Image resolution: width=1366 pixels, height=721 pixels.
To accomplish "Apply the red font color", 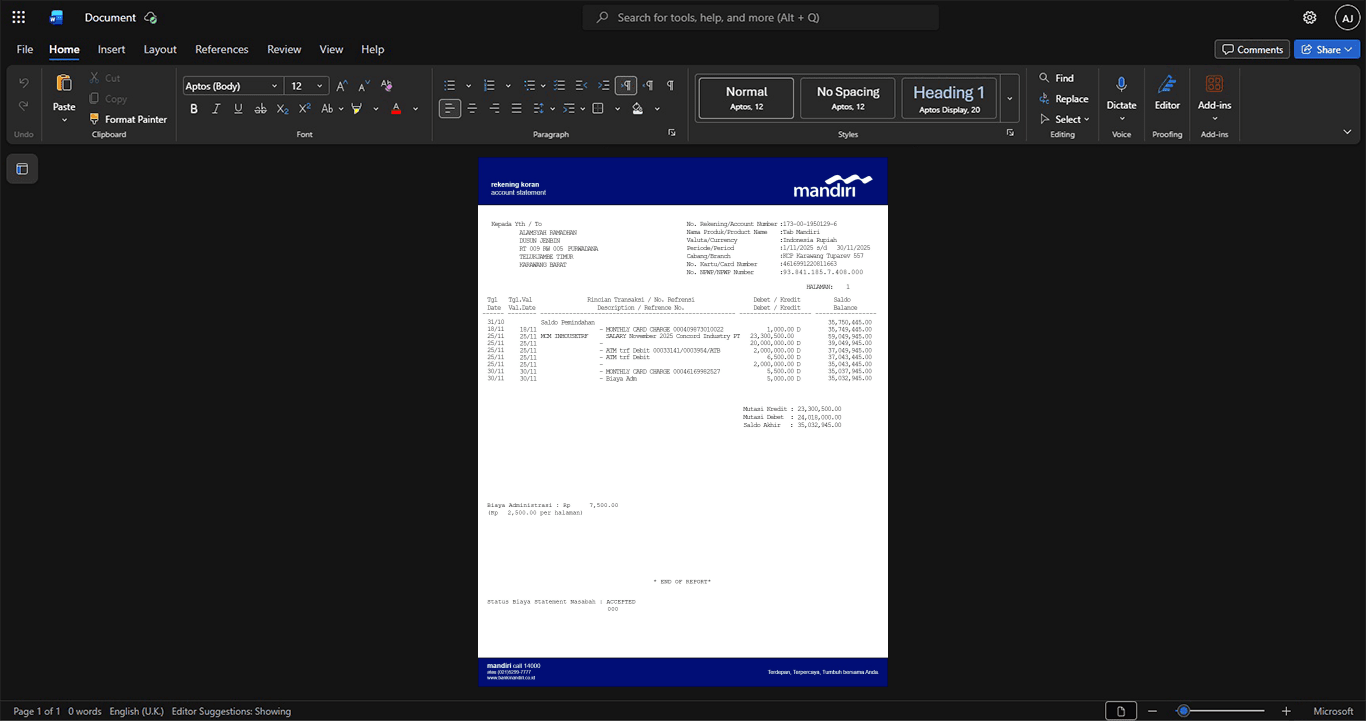I will [396, 108].
